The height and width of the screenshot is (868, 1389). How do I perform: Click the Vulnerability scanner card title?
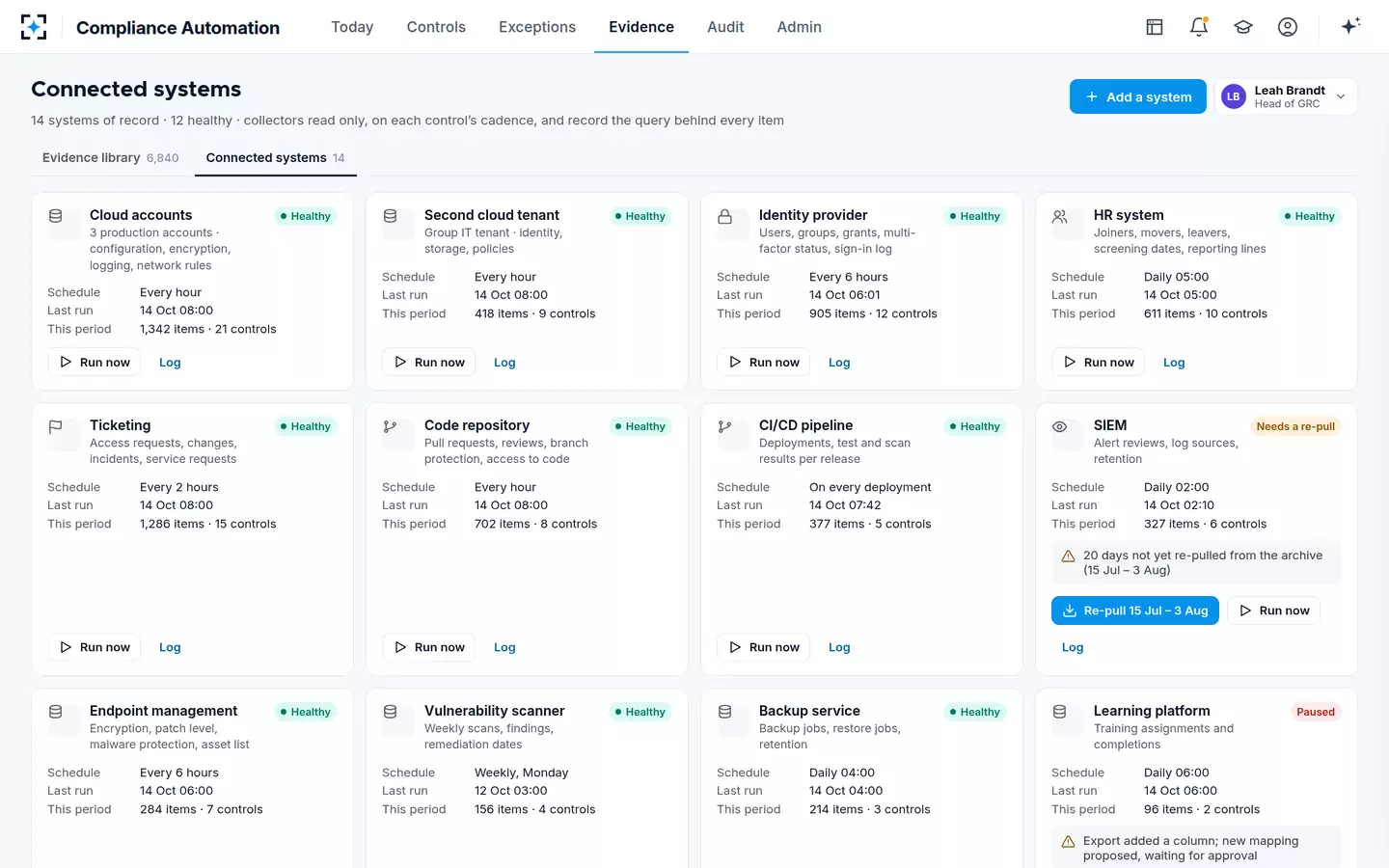(495, 711)
